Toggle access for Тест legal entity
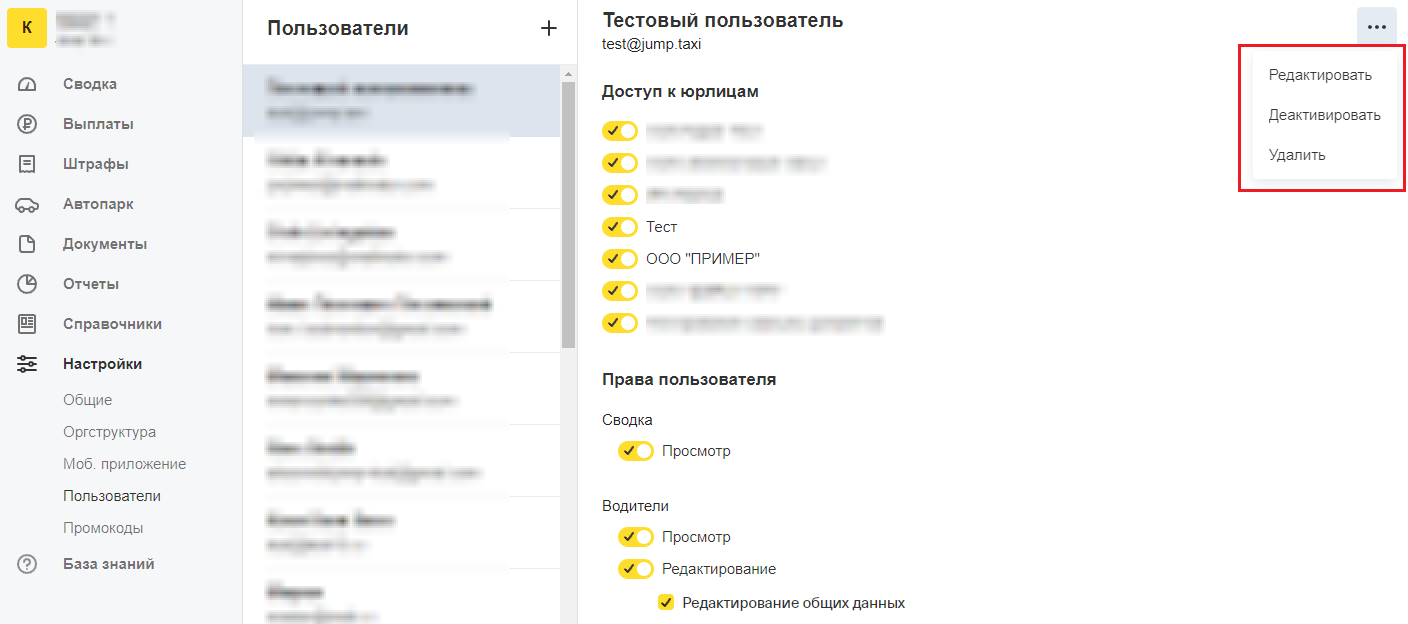1408x624 pixels. (620, 227)
